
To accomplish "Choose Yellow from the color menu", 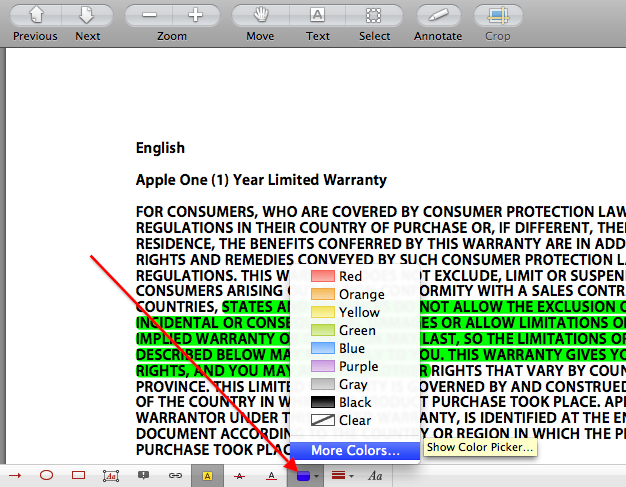I will tap(355, 312).
